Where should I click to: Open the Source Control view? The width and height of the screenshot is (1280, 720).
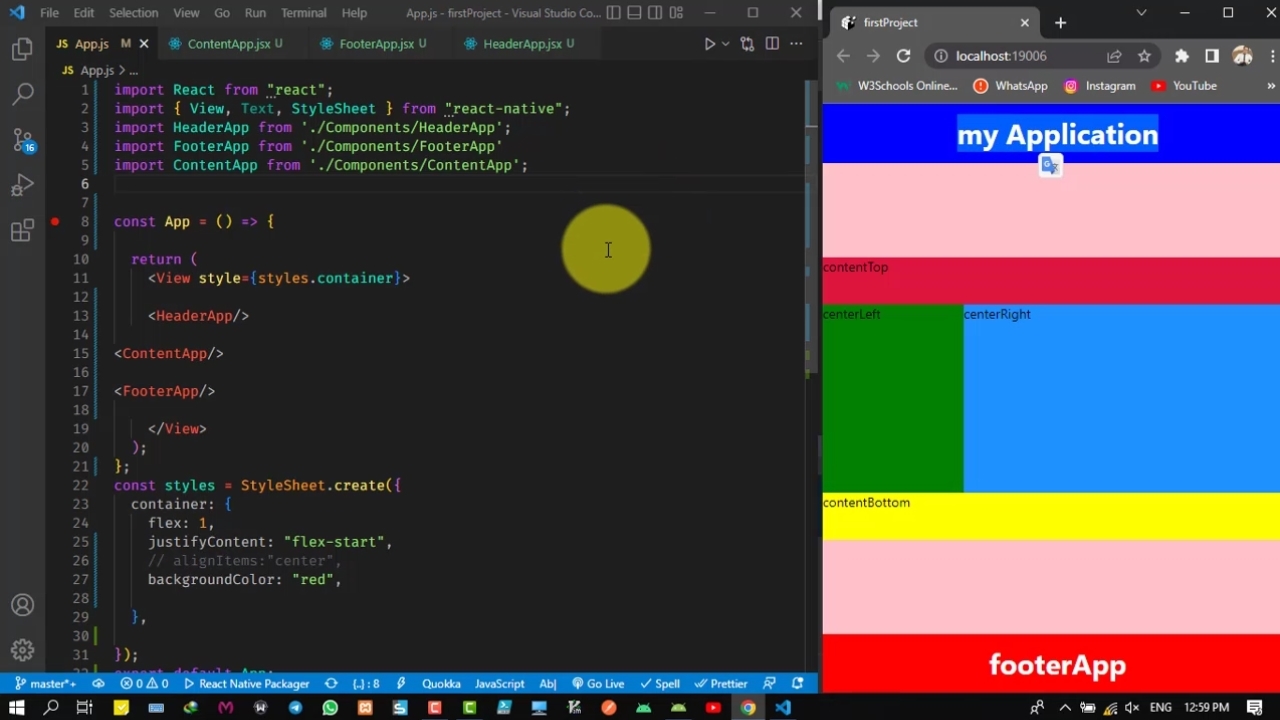(22, 139)
